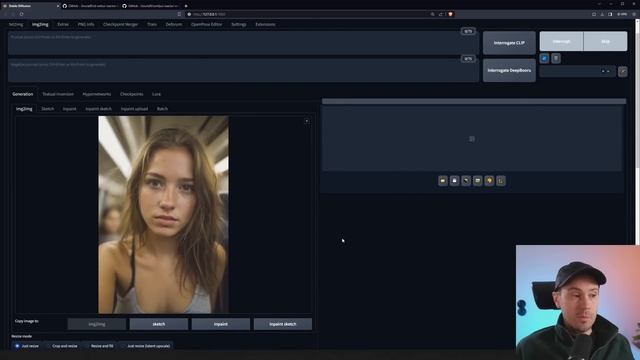This screenshot has height=360, width=640.
Task: Click the trash clear-prompt icon
Action: pyautogui.click(x=556, y=58)
